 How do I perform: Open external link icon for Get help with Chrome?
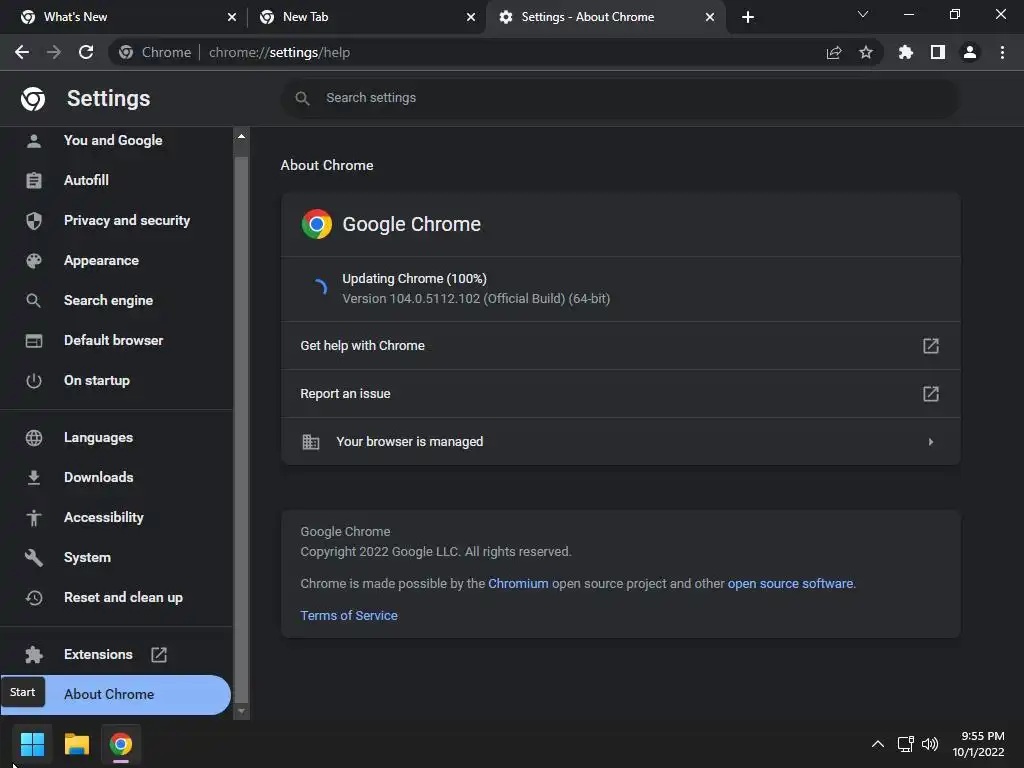pyautogui.click(x=931, y=345)
